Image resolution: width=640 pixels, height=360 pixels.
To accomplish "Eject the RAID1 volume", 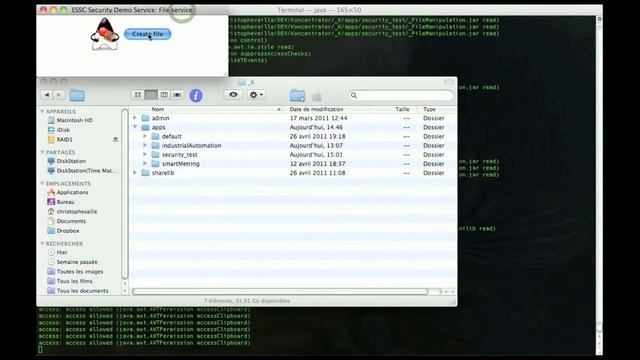I will [x=115, y=140].
